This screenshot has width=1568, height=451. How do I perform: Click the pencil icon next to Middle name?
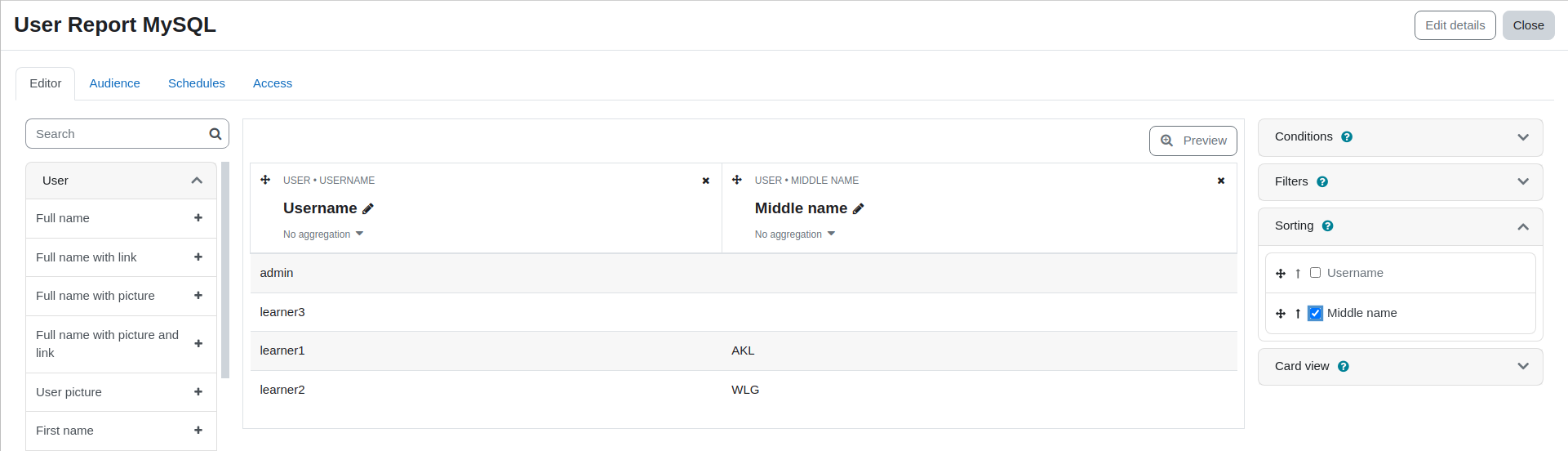858,209
